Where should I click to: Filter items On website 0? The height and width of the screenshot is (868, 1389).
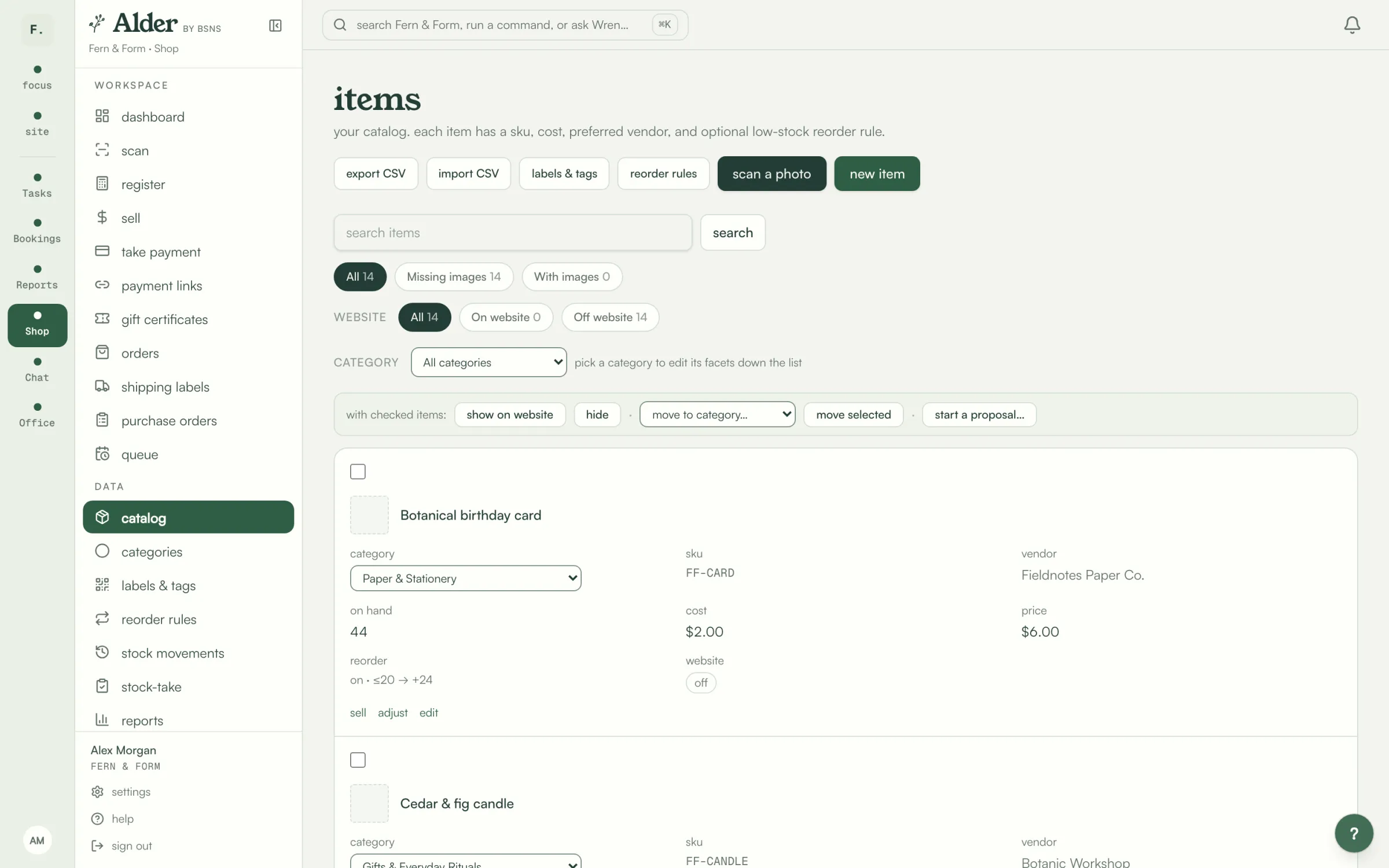pyautogui.click(x=506, y=317)
